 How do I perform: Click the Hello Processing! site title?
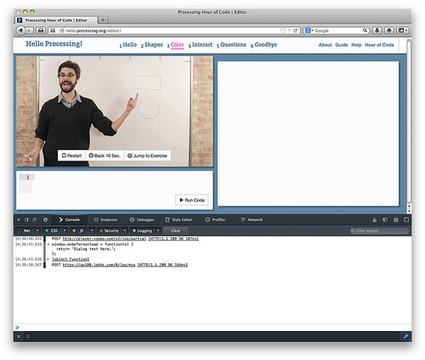tap(54, 44)
